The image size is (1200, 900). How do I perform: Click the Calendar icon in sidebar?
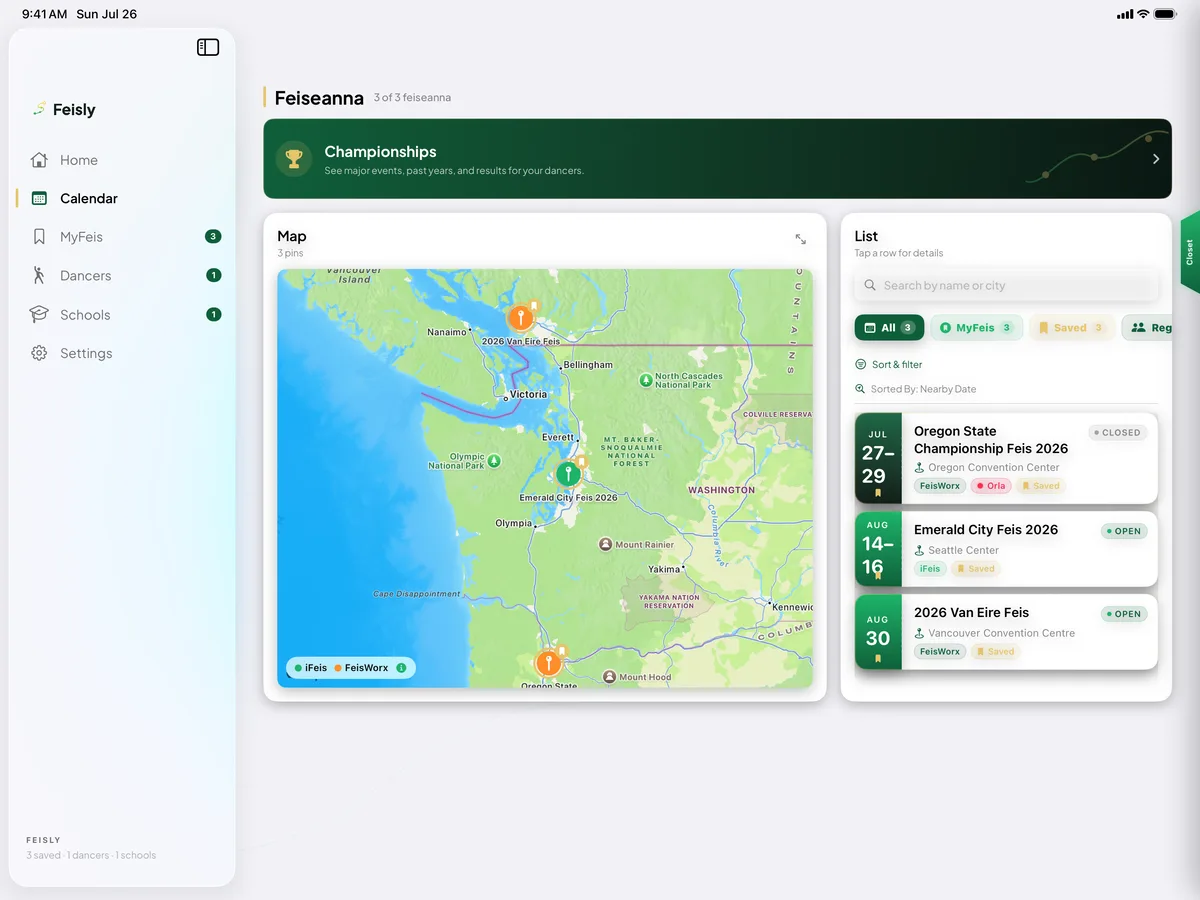pyautogui.click(x=39, y=198)
